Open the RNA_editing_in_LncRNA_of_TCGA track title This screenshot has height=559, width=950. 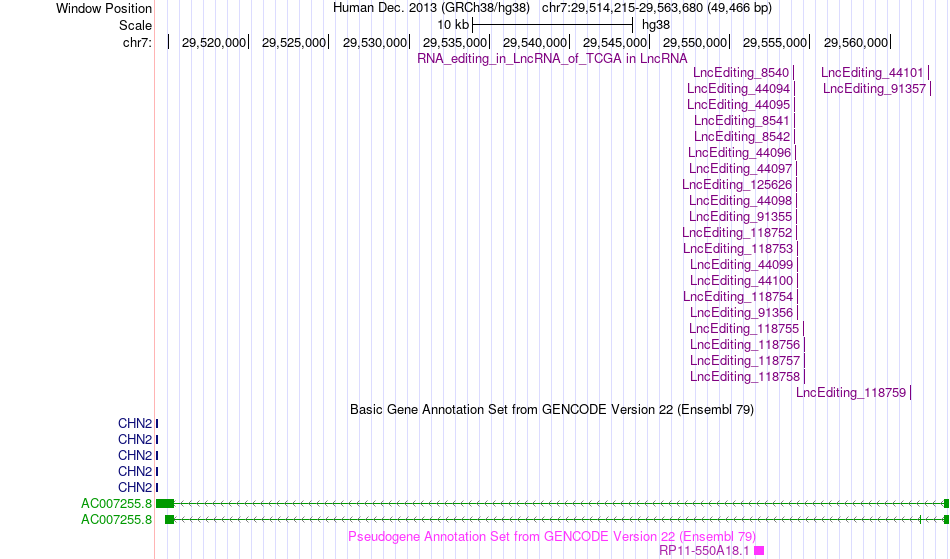[x=552, y=58]
